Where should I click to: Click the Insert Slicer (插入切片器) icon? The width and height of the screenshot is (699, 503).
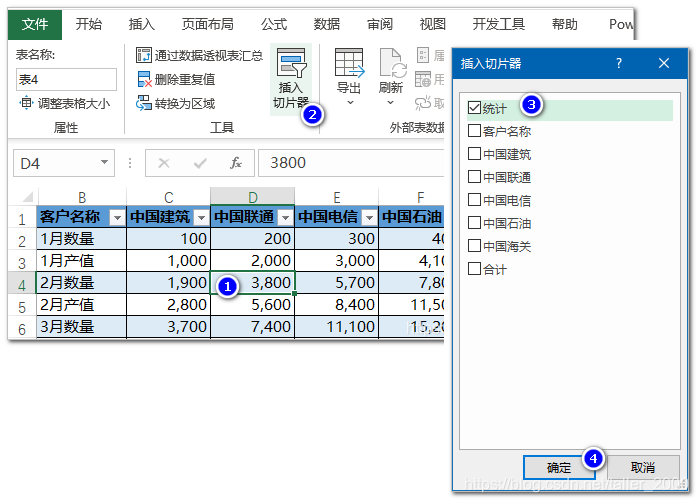coord(291,63)
